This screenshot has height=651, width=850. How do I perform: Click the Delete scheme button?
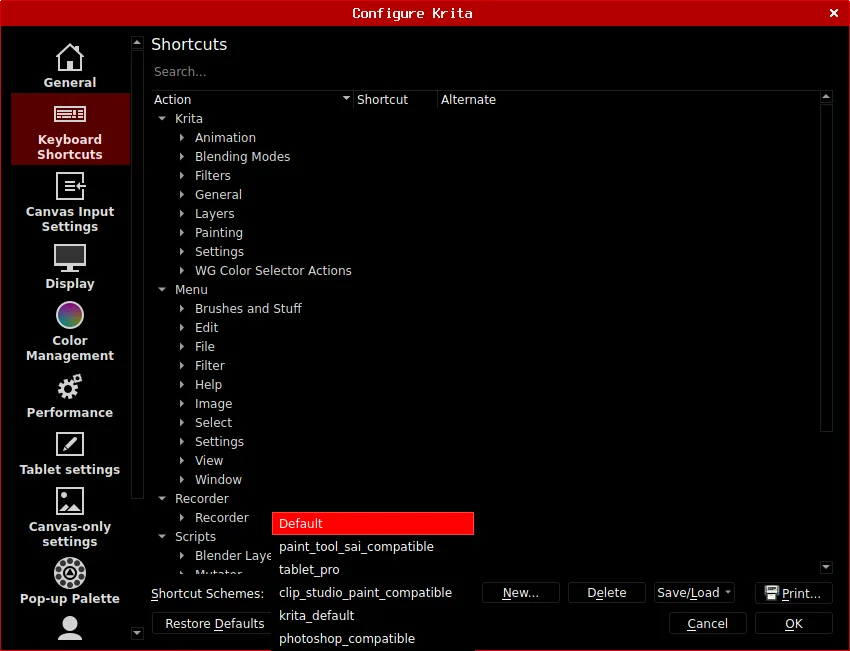coord(607,592)
